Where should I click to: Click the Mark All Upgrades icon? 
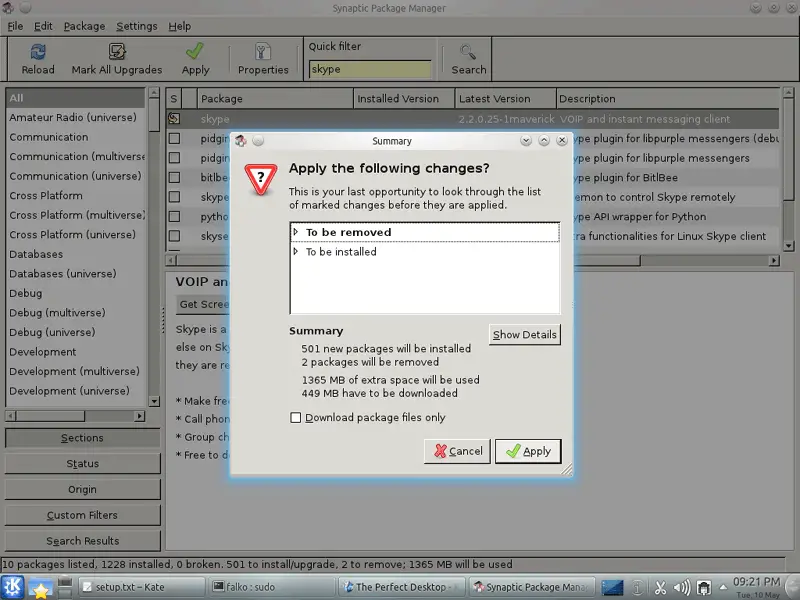pyautogui.click(x=117, y=52)
